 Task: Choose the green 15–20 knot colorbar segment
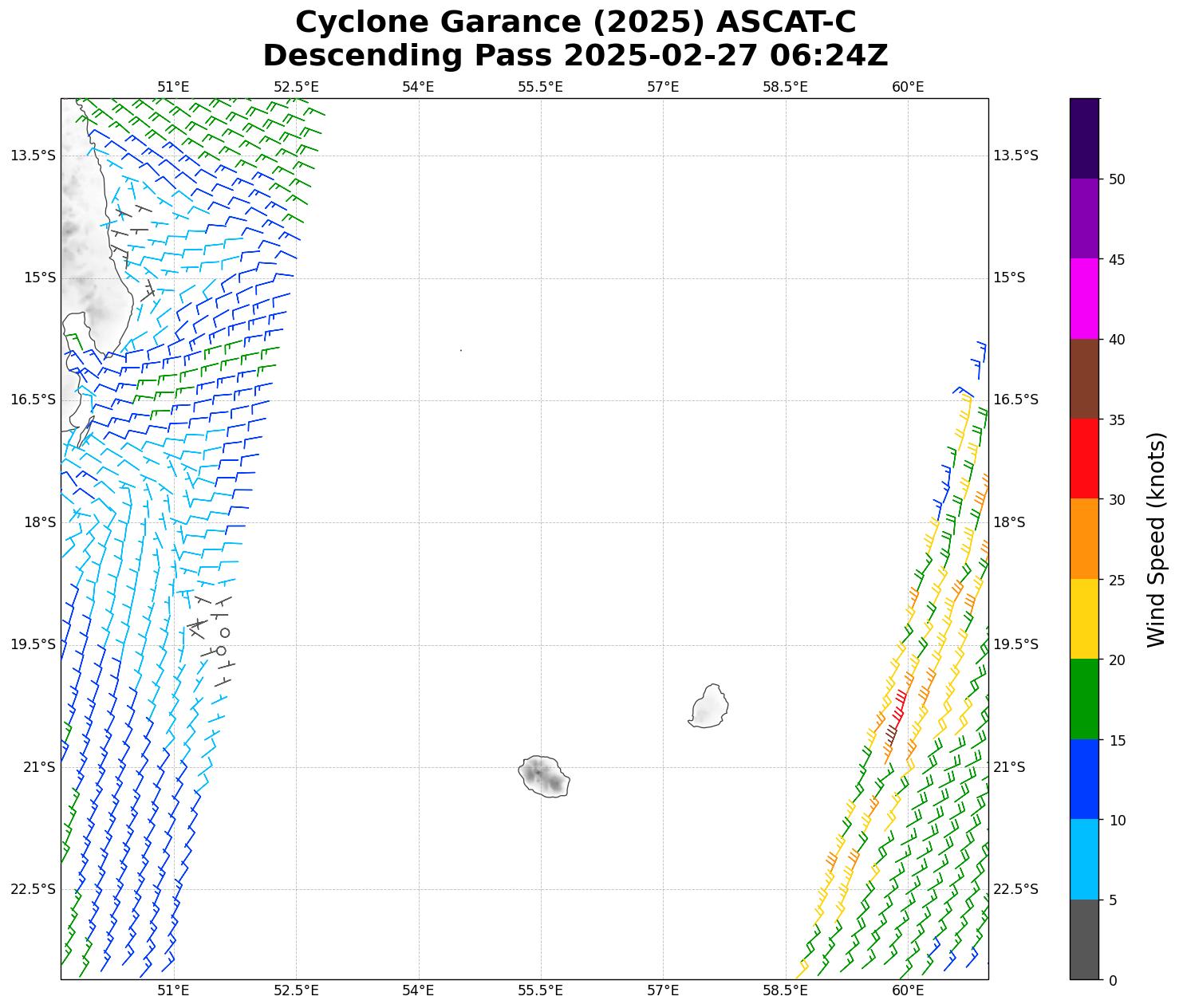click(1084, 699)
